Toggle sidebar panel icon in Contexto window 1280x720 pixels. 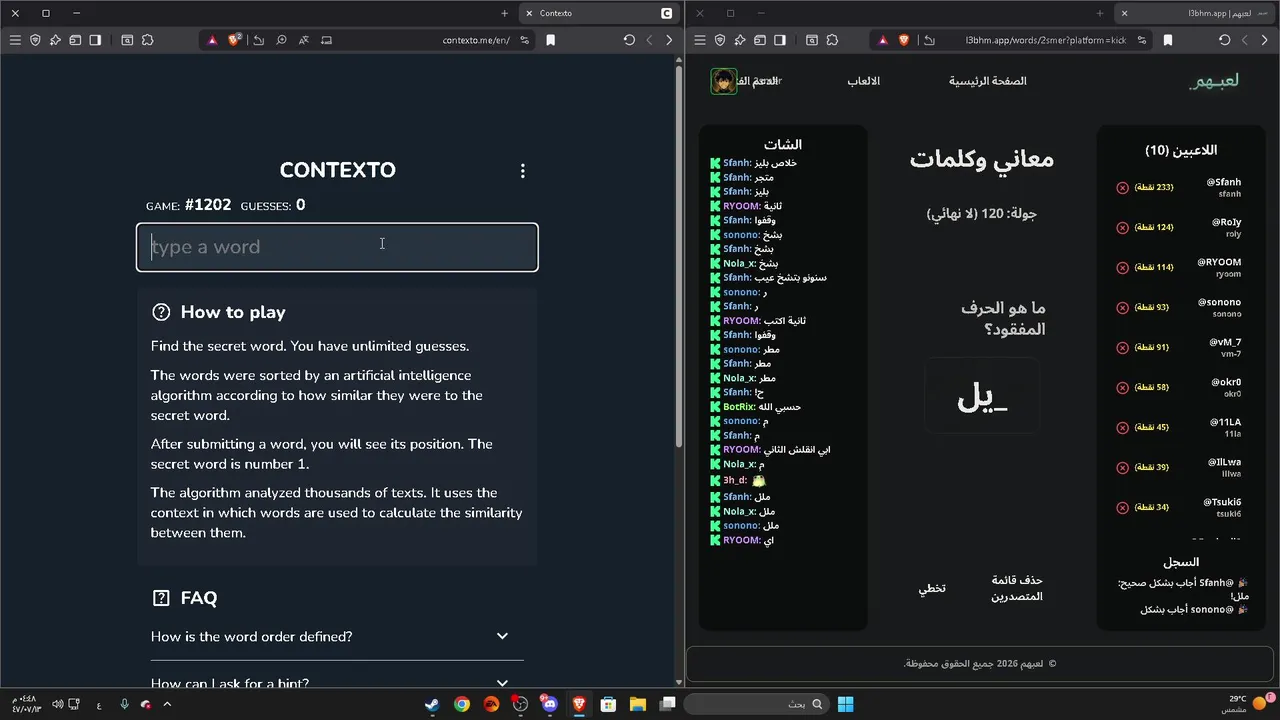click(95, 40)
